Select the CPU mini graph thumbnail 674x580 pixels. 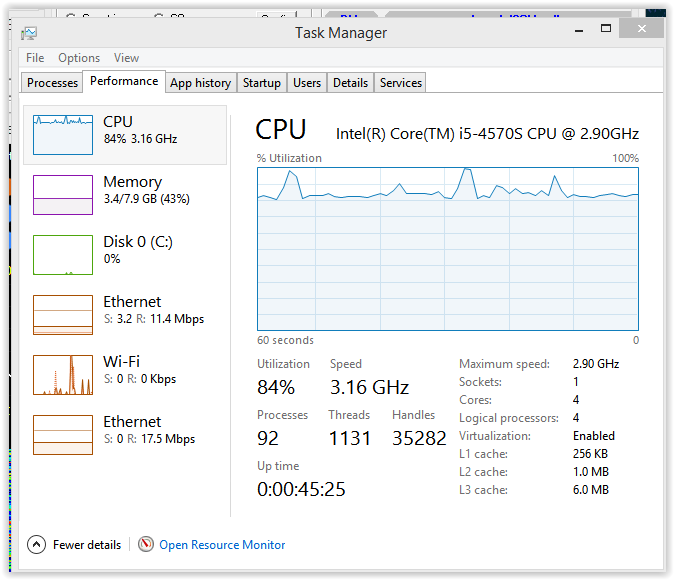click(x=62, y=135)
